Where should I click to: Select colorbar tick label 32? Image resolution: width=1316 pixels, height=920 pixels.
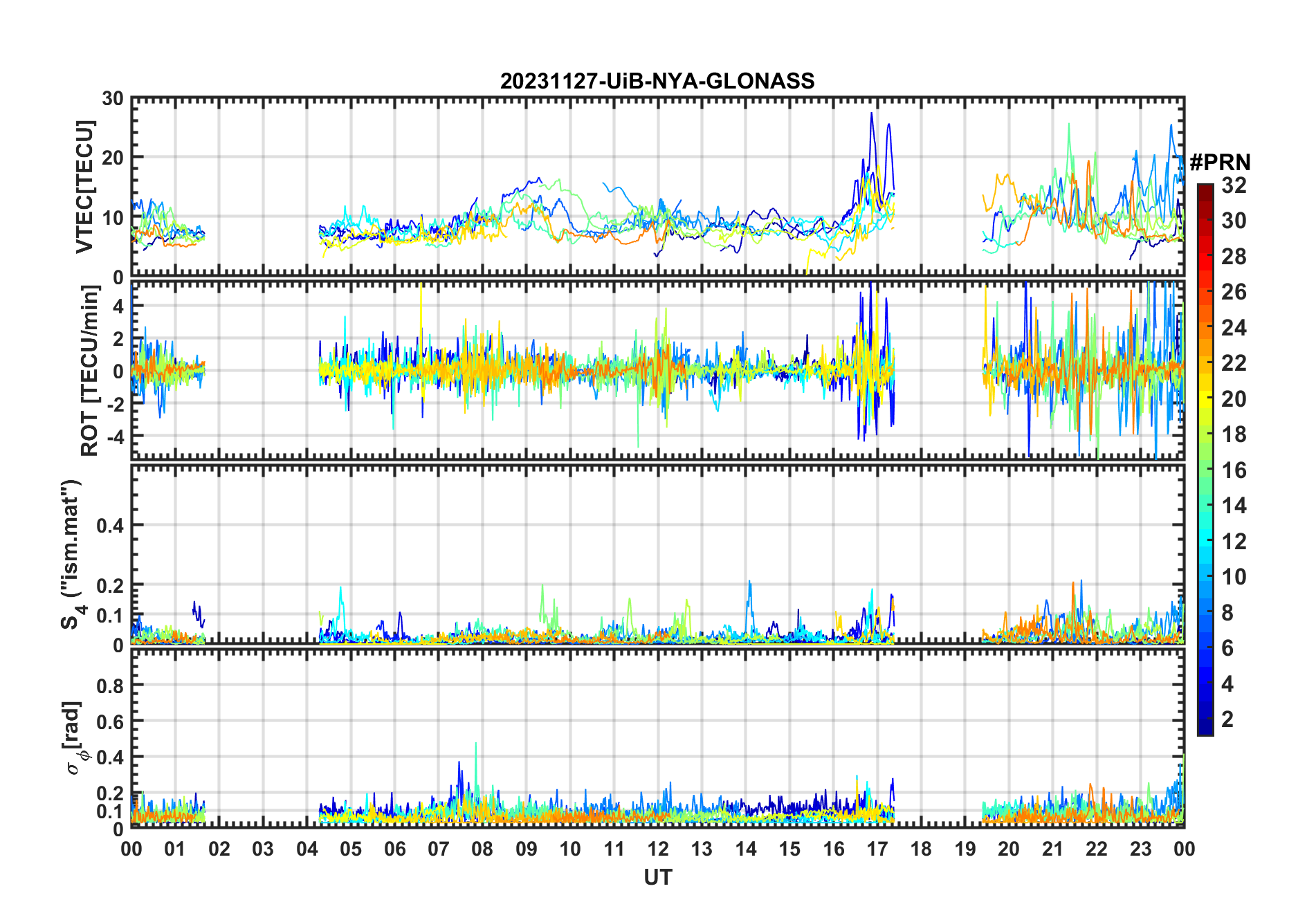pos(1234,185)
